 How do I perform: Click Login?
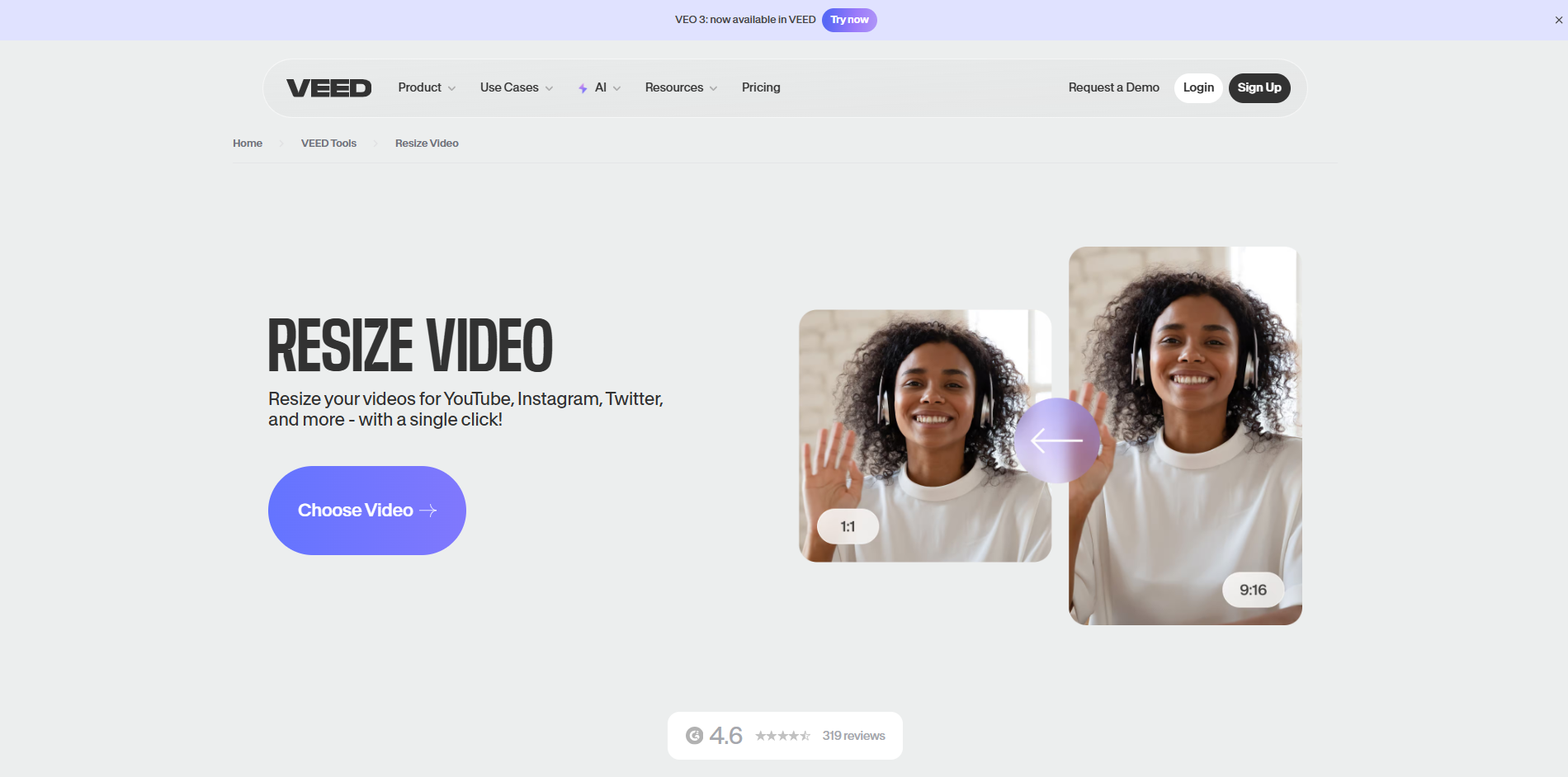pos(1197,87)
